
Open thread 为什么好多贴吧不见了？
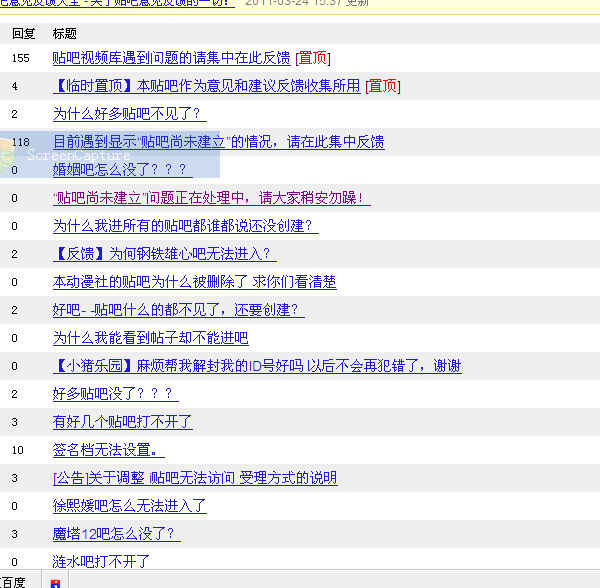pyautogui.click(x=129, y=114)
